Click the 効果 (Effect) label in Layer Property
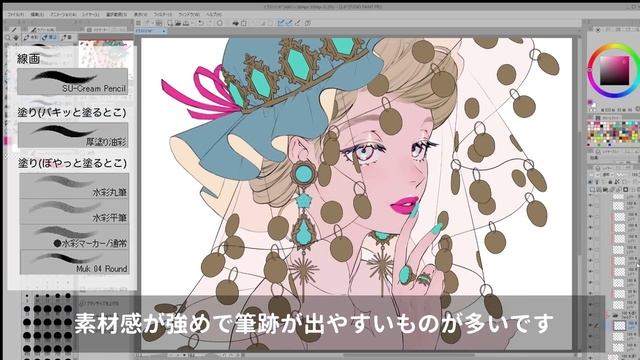This screenshot has width=640, height=360. [595, 158]
